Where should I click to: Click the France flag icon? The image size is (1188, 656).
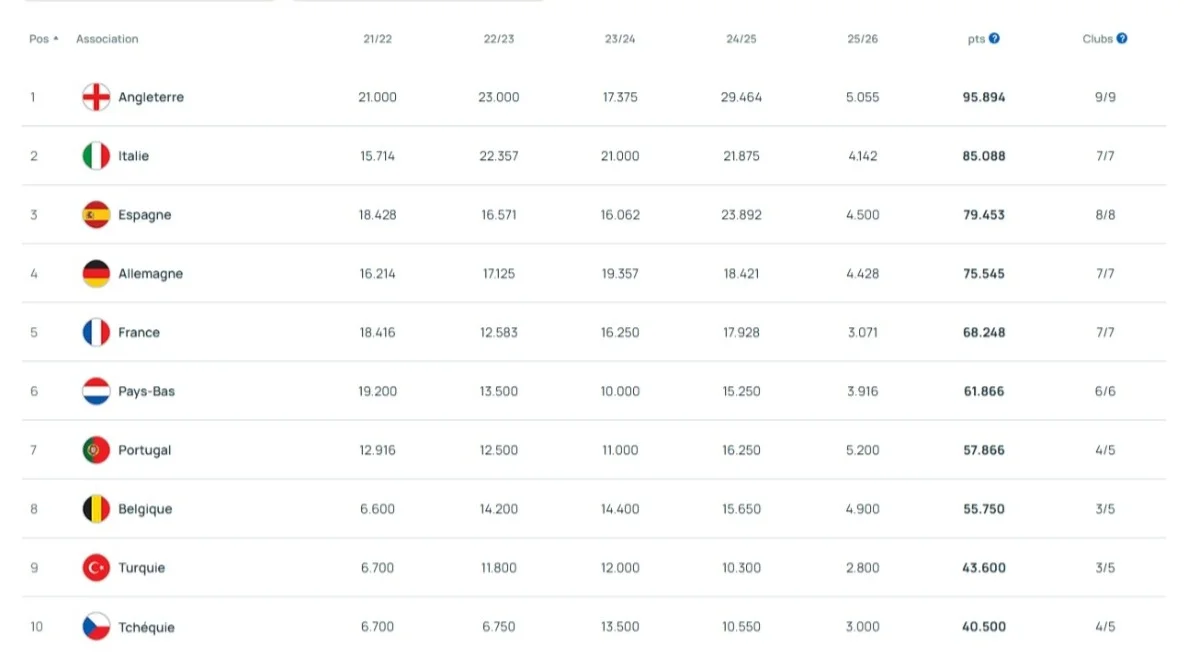[x=96, y=333]
